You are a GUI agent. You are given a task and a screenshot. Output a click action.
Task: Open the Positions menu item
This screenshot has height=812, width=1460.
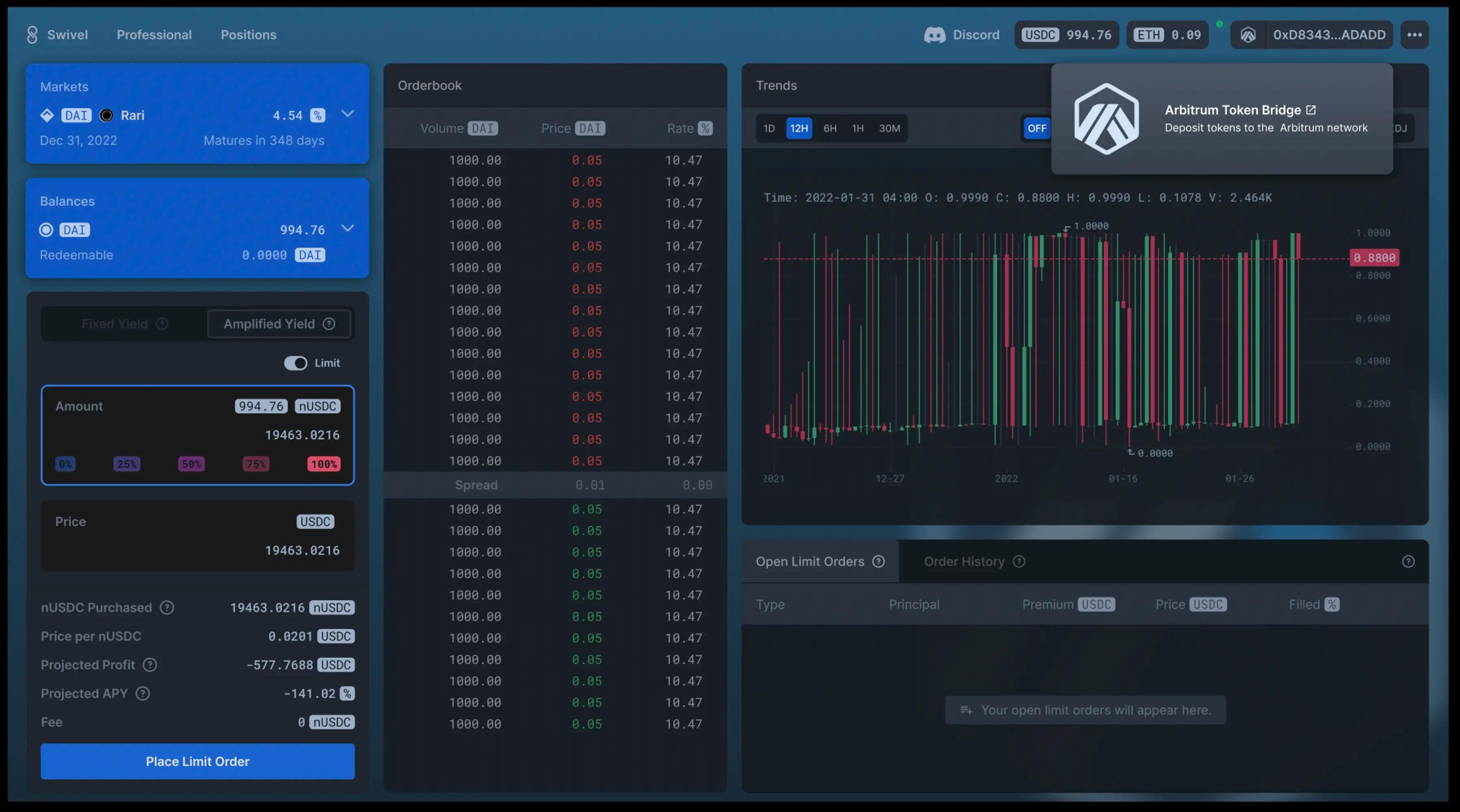248,35
